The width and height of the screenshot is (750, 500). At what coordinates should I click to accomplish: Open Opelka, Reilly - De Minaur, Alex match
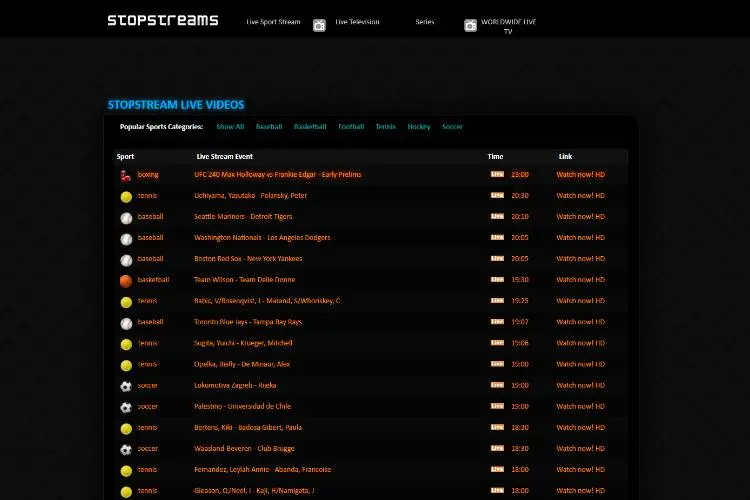coord(242,364)
